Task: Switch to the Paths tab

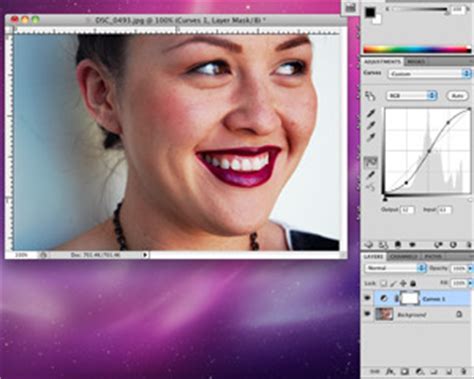Action: coord(433,257)
